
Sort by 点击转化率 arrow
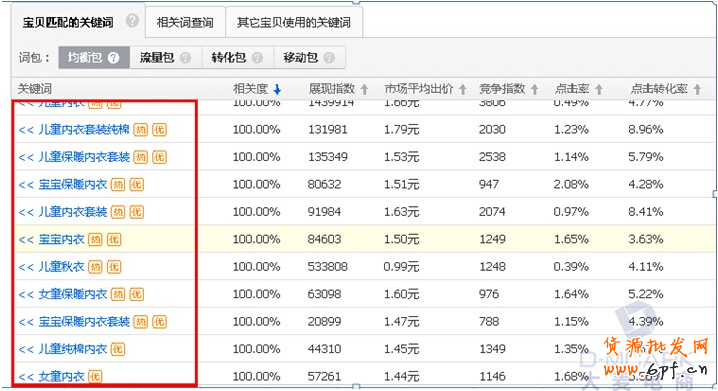tap(697, 89)
